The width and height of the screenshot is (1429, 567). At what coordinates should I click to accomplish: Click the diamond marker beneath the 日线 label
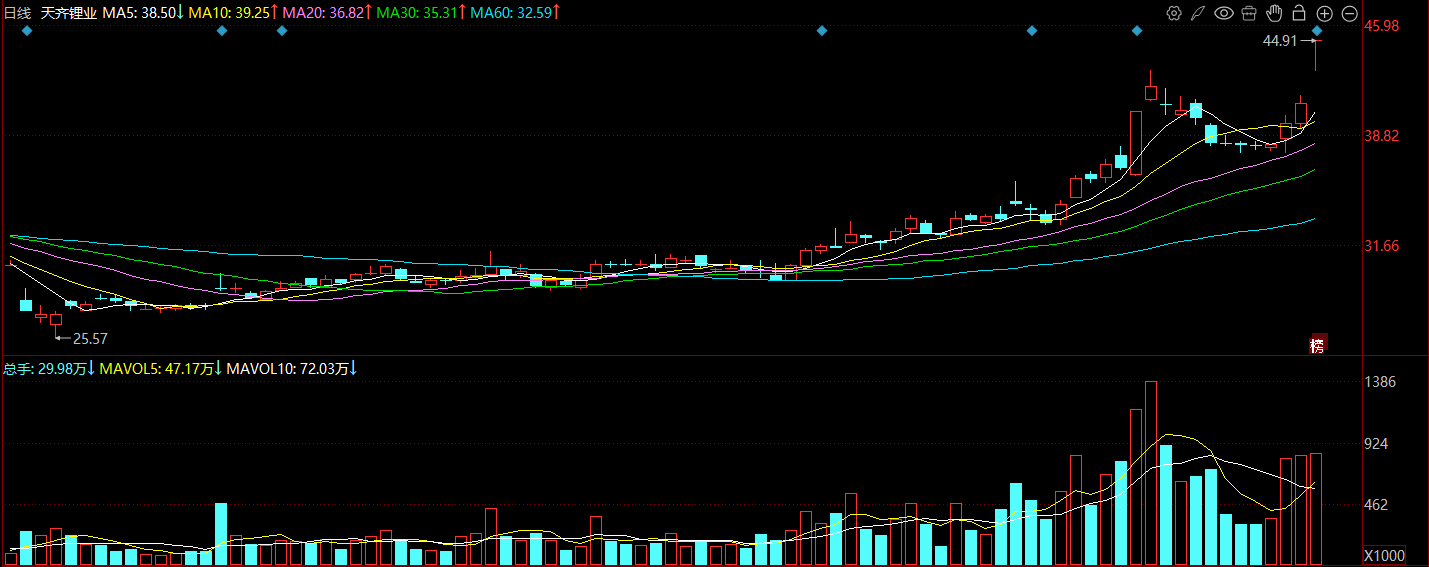pos(27,31)
